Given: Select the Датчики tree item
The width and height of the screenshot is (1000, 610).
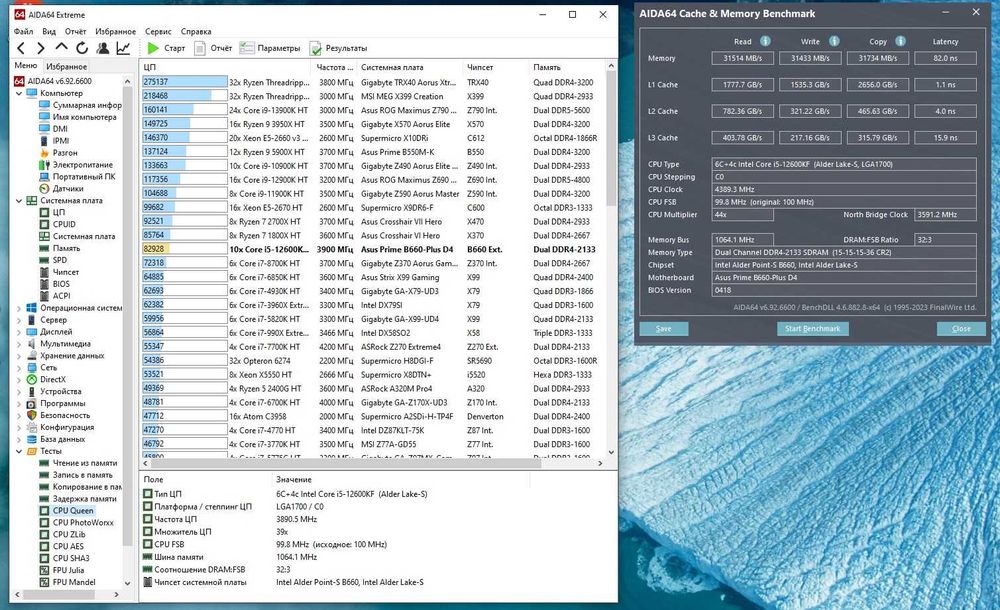Looking at the screenshot, I should click(x=61, y=189).
